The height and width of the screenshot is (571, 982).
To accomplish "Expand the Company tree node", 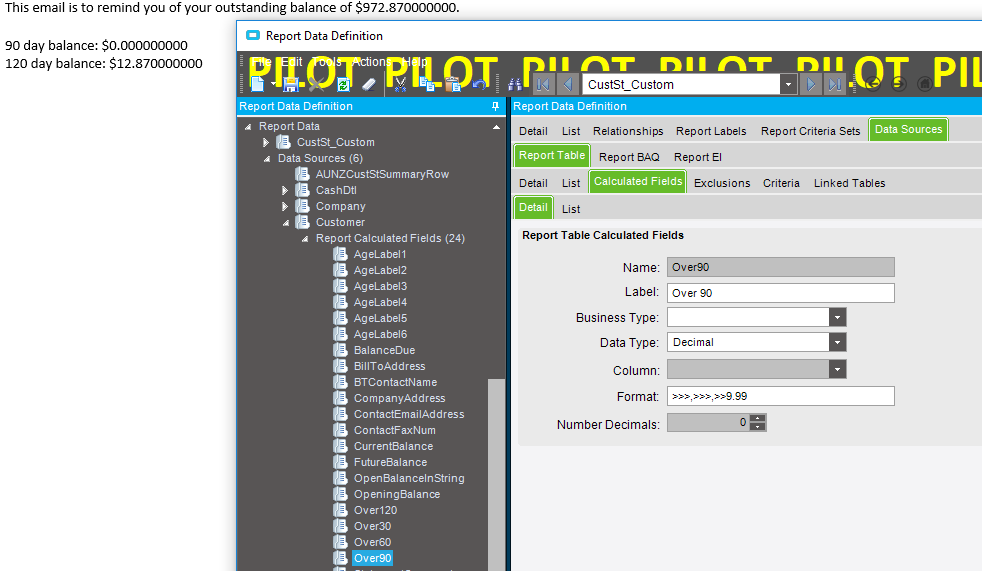I will [x=285, y=207].
